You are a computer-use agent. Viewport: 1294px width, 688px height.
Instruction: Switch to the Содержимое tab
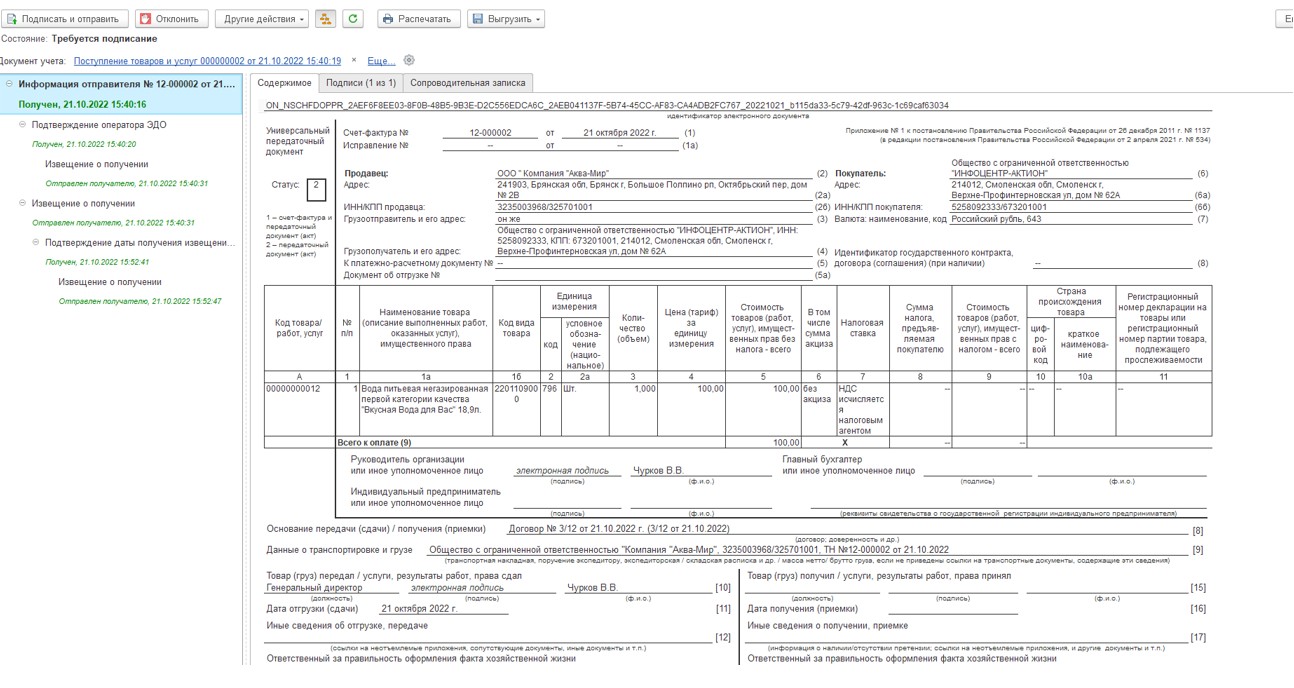coord(285,83)
